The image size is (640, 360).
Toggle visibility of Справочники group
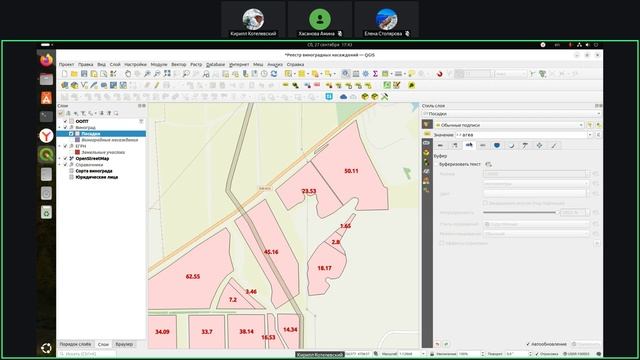tap(65, 164)
